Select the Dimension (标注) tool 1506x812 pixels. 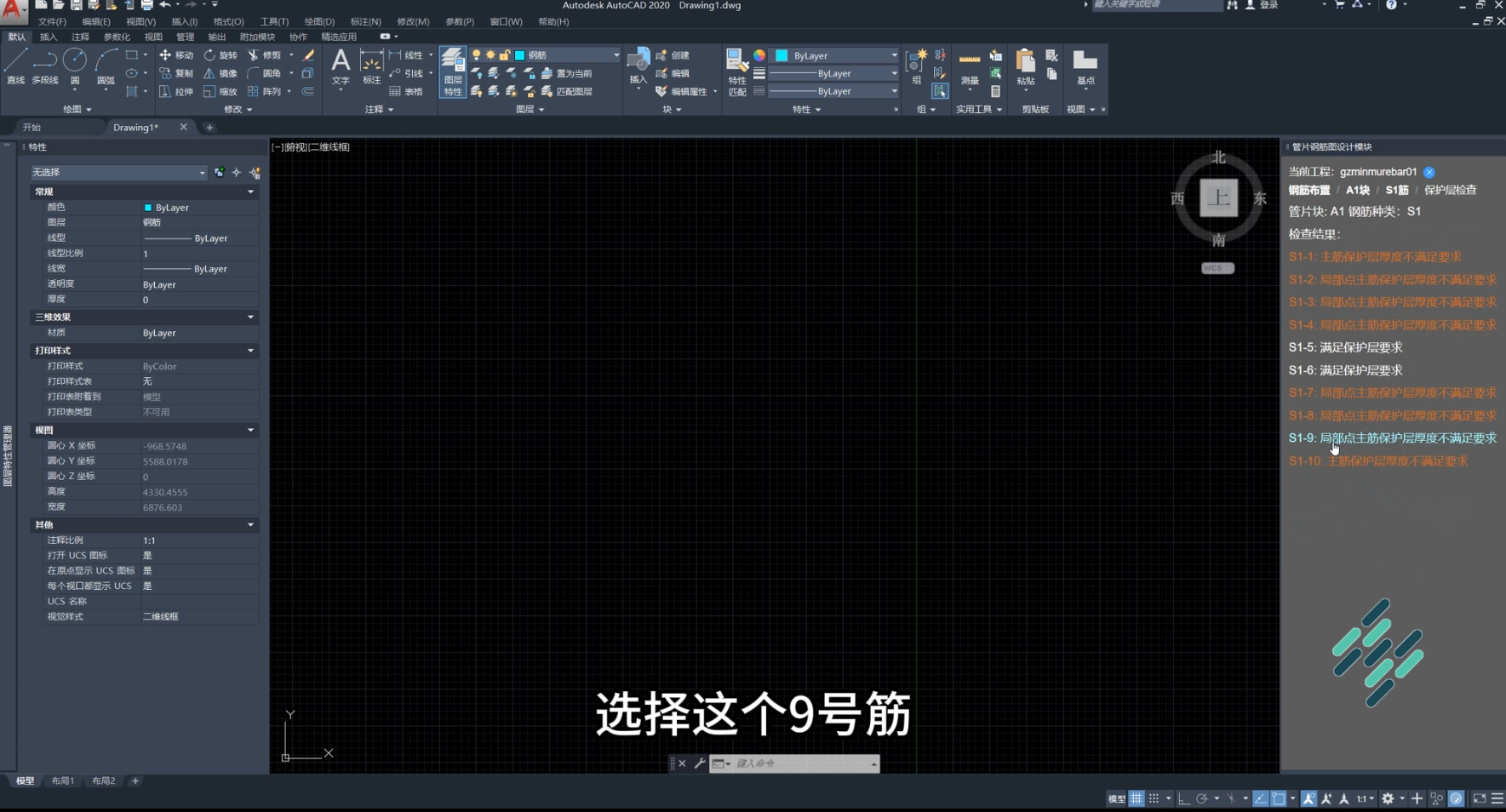click(x=372, y=66)
